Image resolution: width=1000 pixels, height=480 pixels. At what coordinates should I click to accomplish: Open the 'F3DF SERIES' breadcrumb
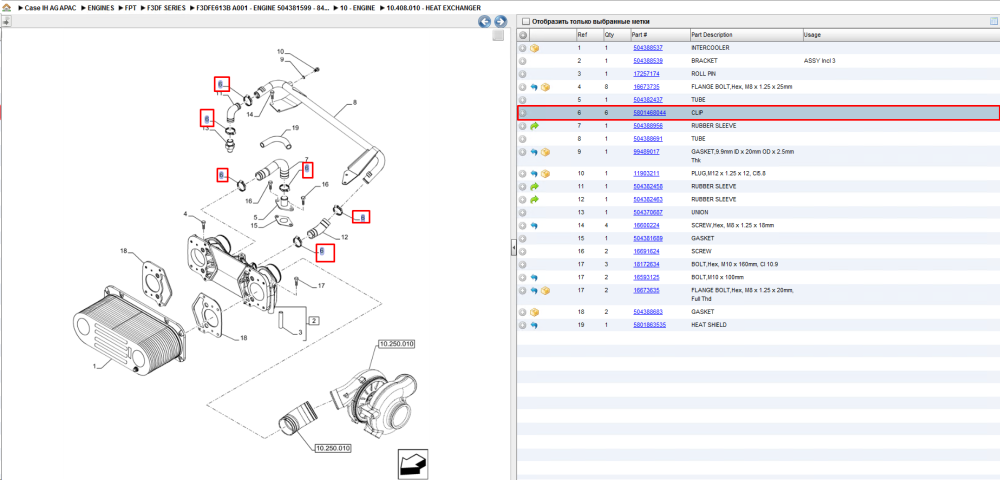[x=166, y=8]
